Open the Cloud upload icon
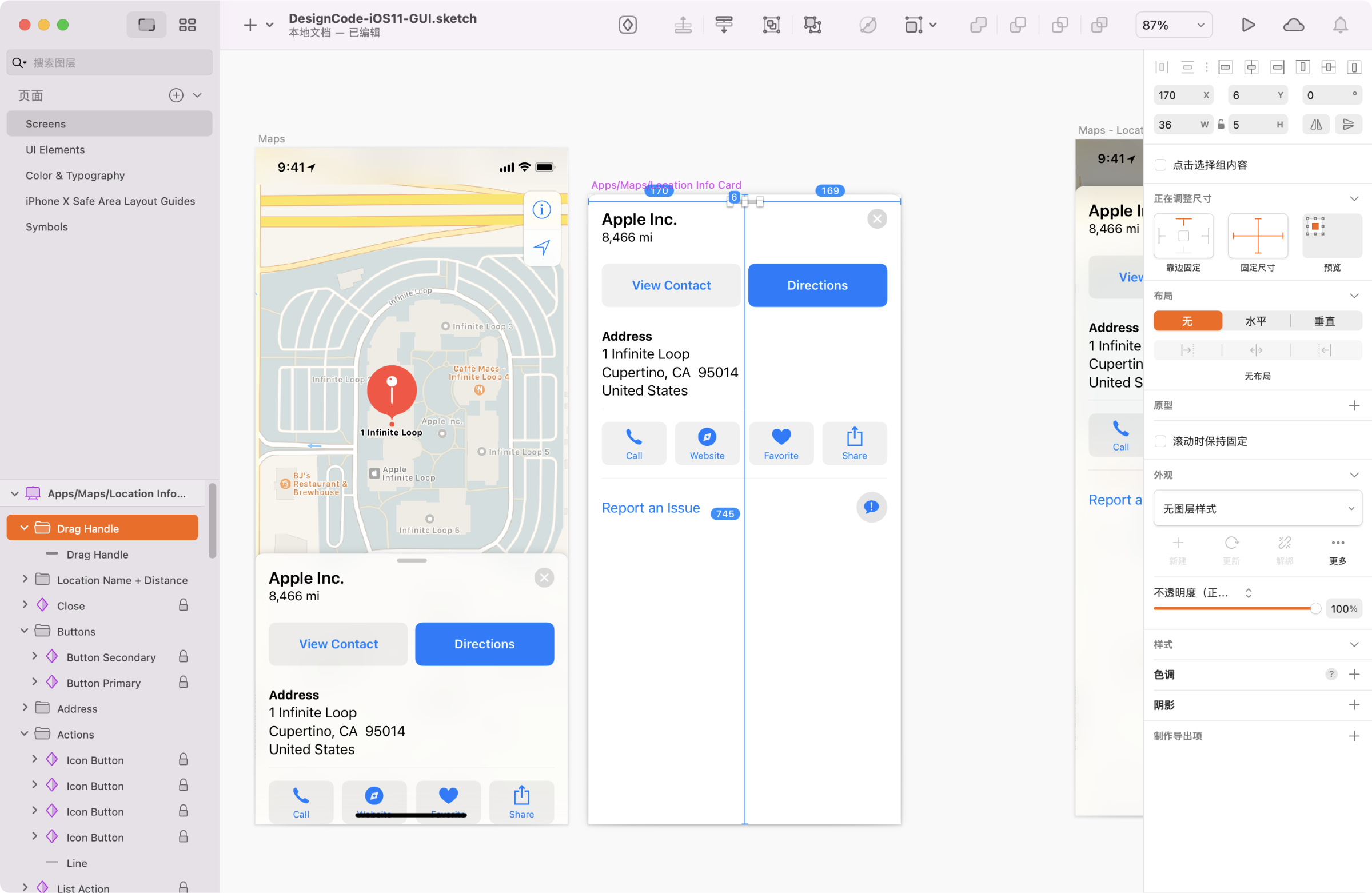Image resolution: width=1372 pixels, height=893 pixels. [1294, 25]
